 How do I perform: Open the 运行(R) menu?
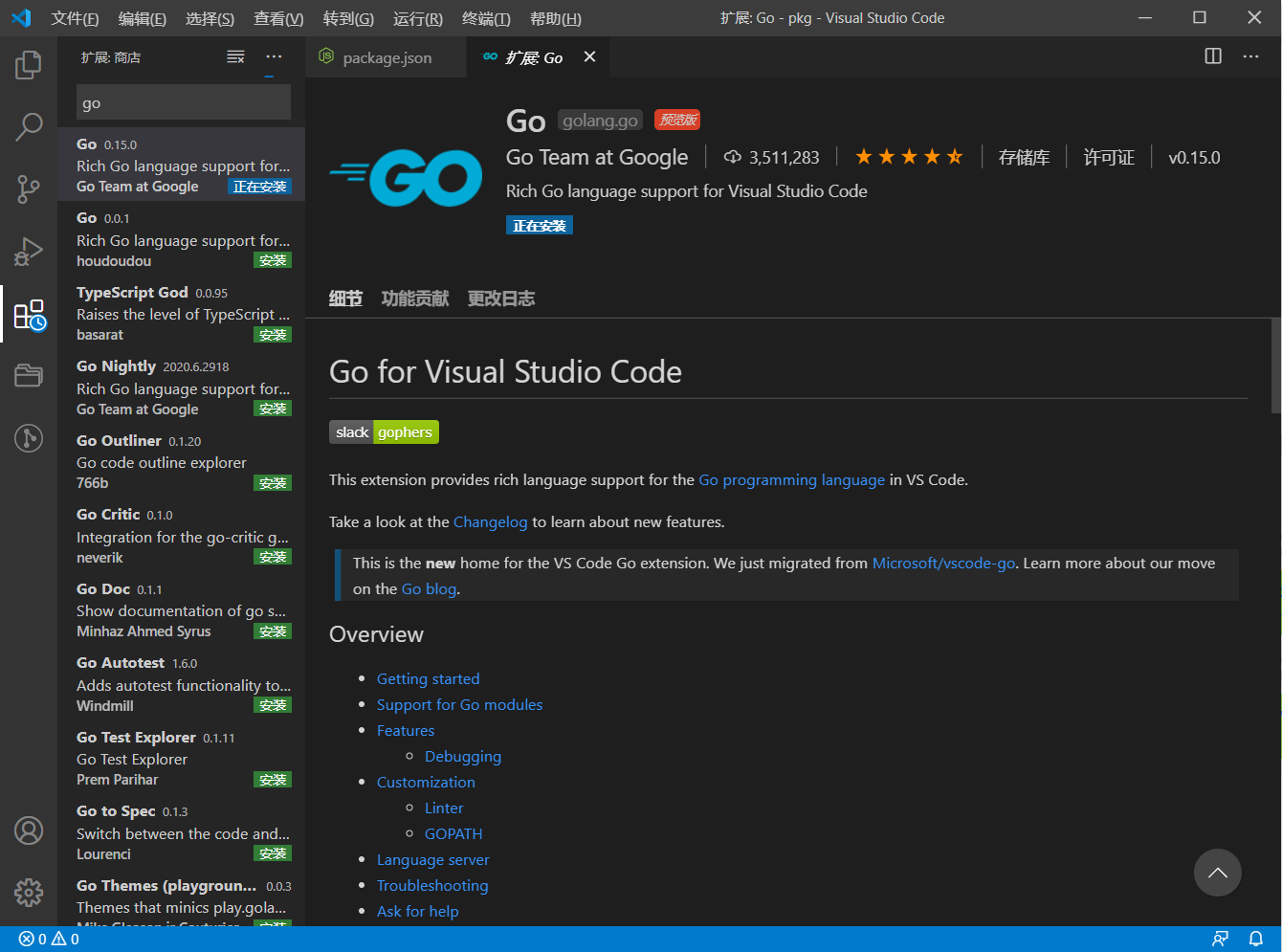pyautogui.click(x=418, y=18)
